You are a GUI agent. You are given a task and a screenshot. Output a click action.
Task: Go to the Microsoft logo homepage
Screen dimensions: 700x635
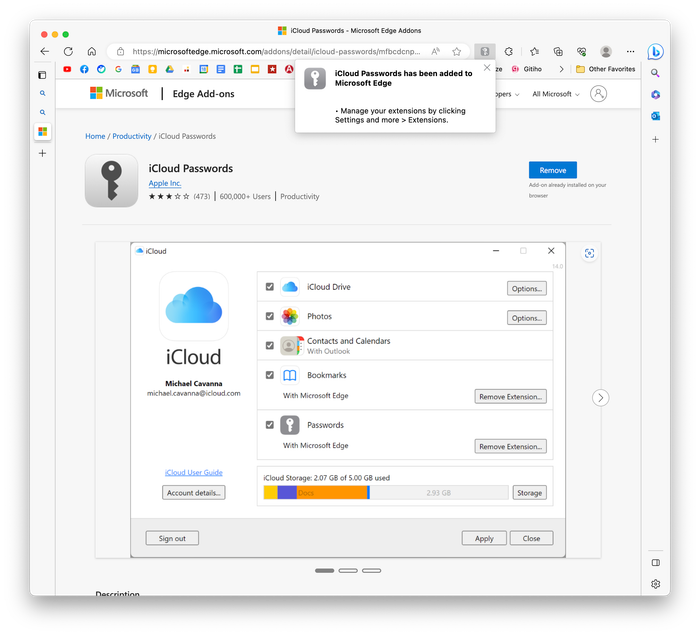119,93
